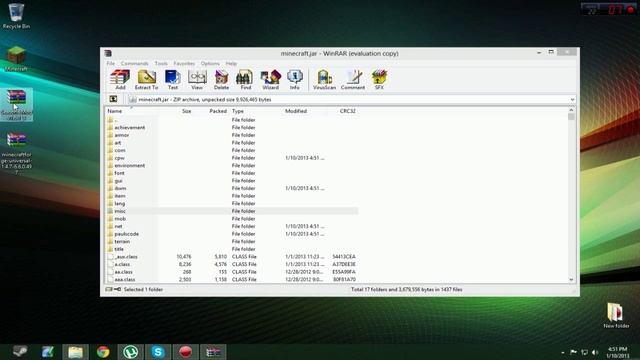Open the Recycle Bin desktop icon
Viewport: 640px width, 360px height.
tap(16, 16)
